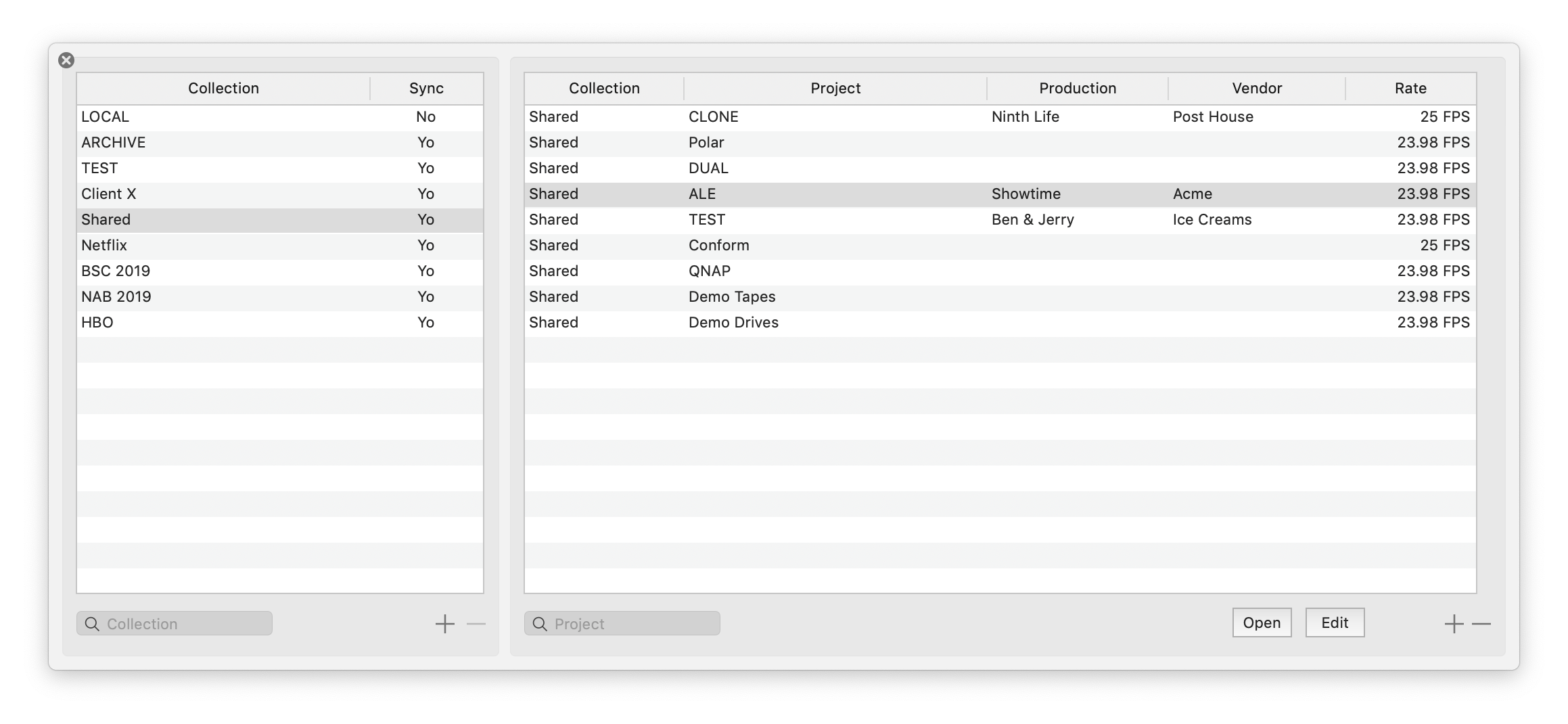Select the QNAP project row
This screenshot has height=724, width=1568.
coord(1000,271)
